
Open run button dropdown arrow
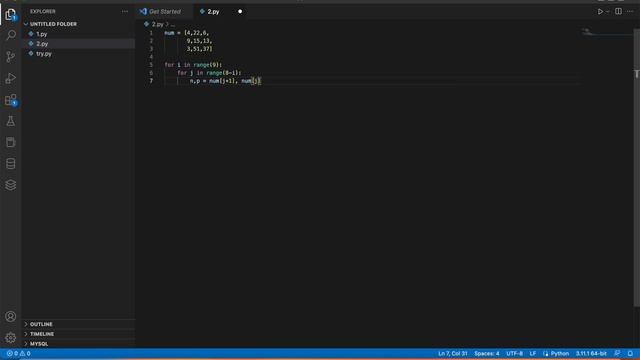[x=607, y=12]
